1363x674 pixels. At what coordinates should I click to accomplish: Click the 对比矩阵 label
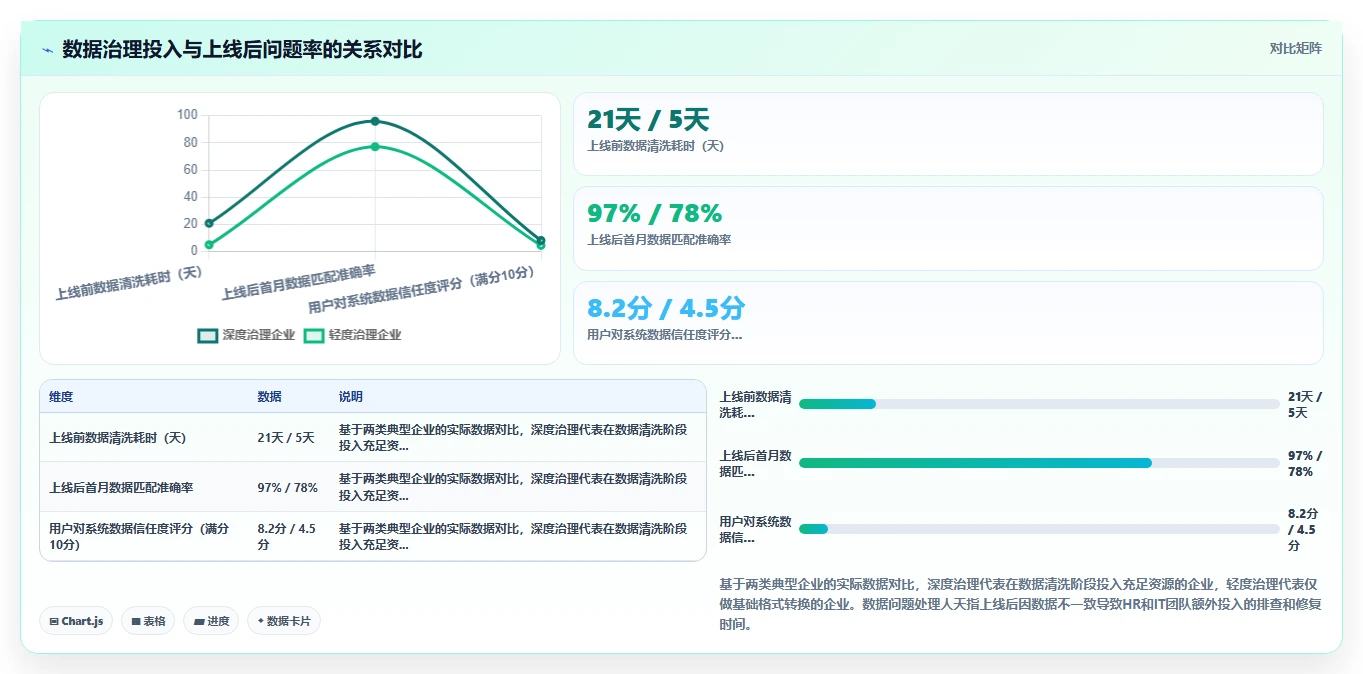pos(1295,49)
